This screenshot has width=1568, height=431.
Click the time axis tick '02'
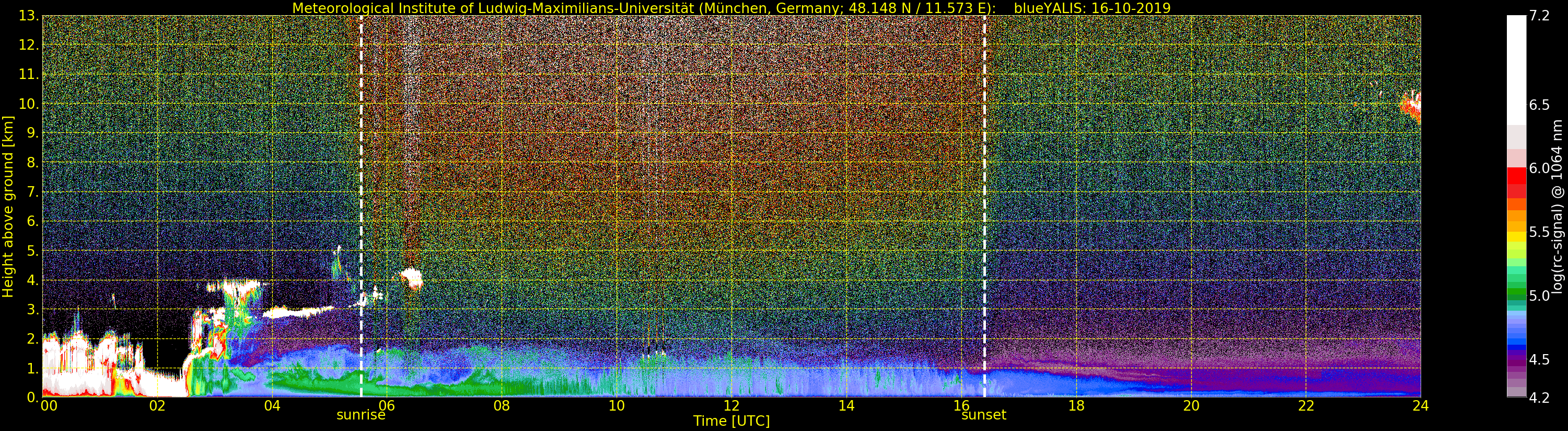(x=157, y=405)
